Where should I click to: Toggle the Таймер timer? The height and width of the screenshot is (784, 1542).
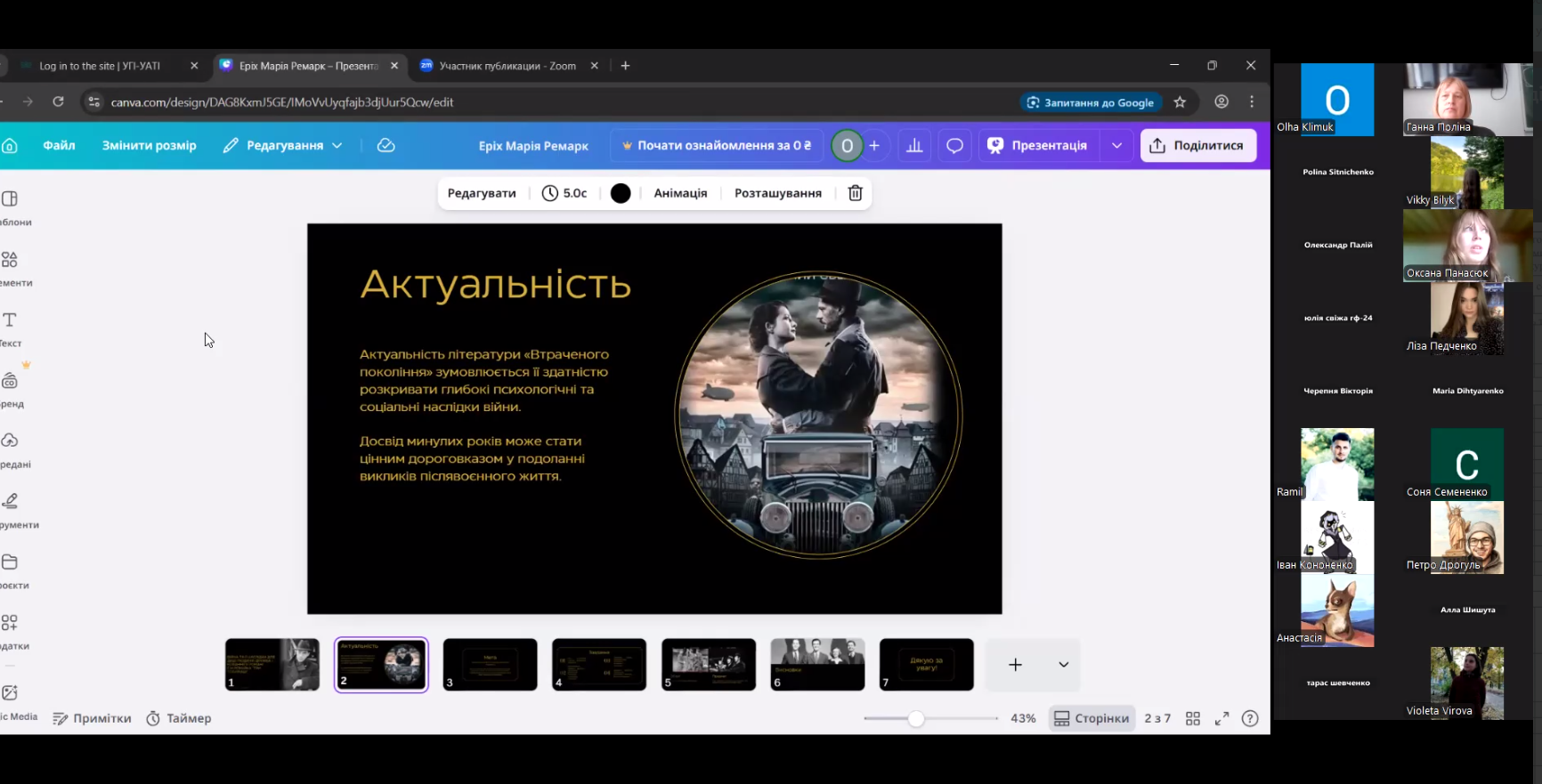(179, 719)
